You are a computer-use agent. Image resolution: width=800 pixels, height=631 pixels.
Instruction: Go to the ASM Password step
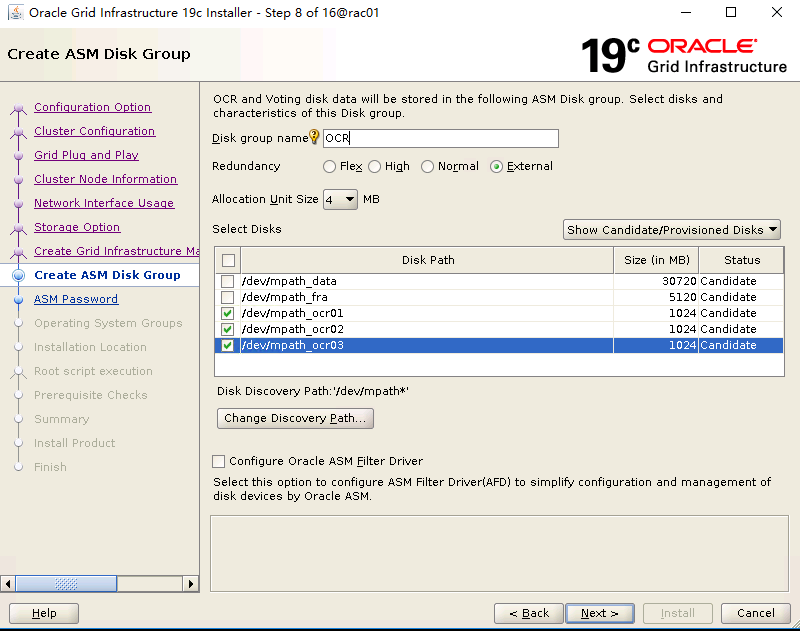click(76, 299)
